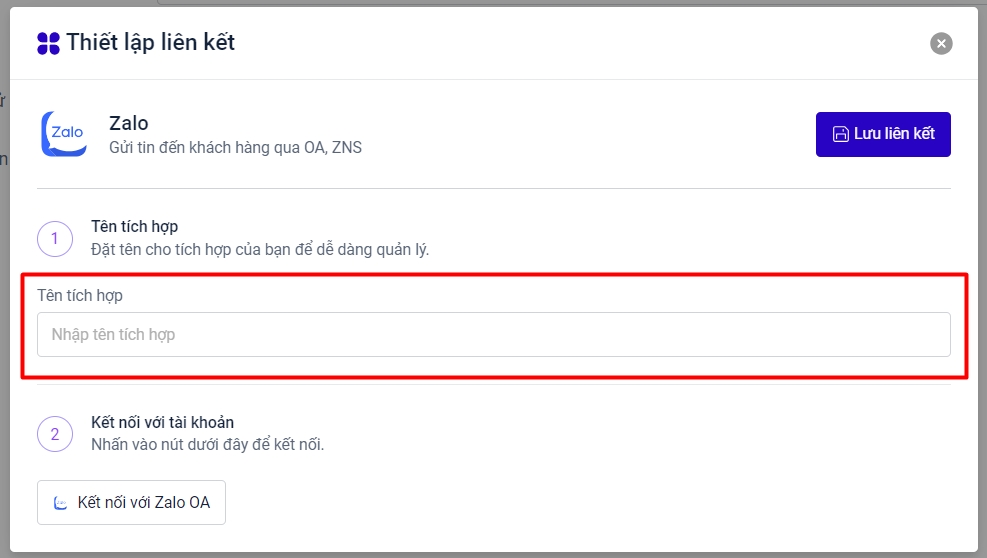Viewport: 987px width, 558px height.
Task: Click the Thiết lập liên kết title
Action: click(x=151, y=42)
